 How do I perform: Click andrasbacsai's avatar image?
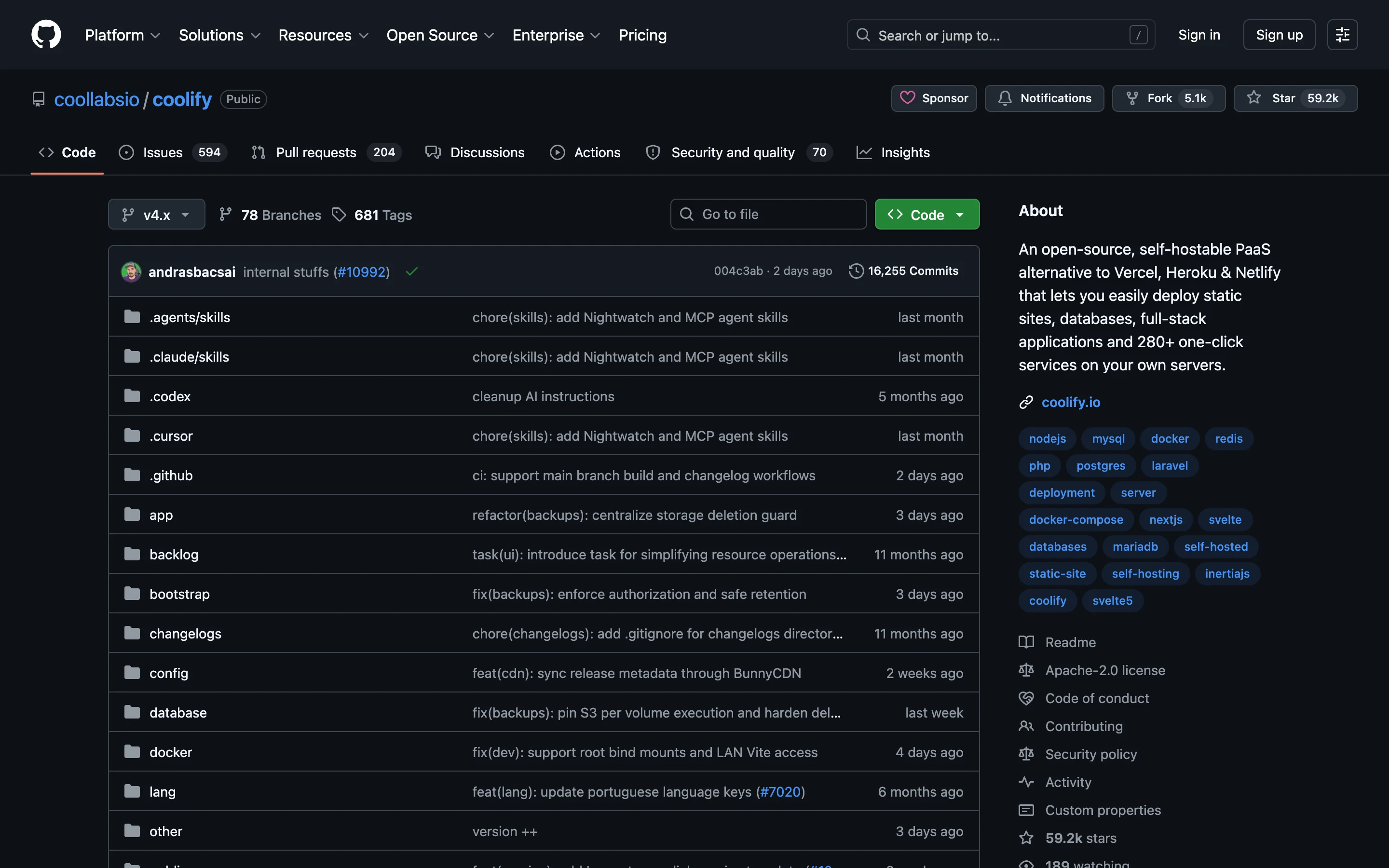pos(131,271)
